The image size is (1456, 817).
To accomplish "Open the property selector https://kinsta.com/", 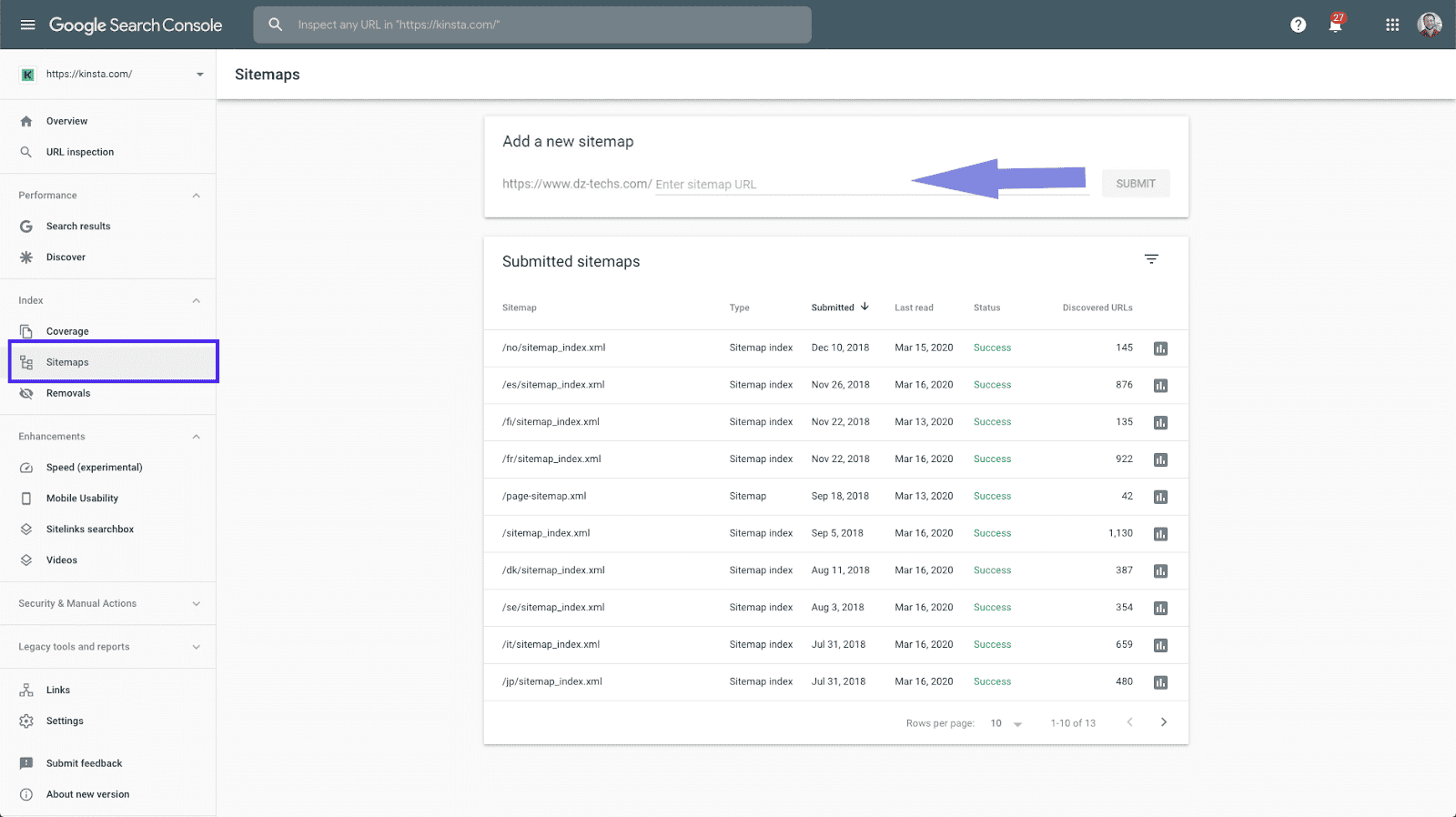I will click(x=111, y=75).
